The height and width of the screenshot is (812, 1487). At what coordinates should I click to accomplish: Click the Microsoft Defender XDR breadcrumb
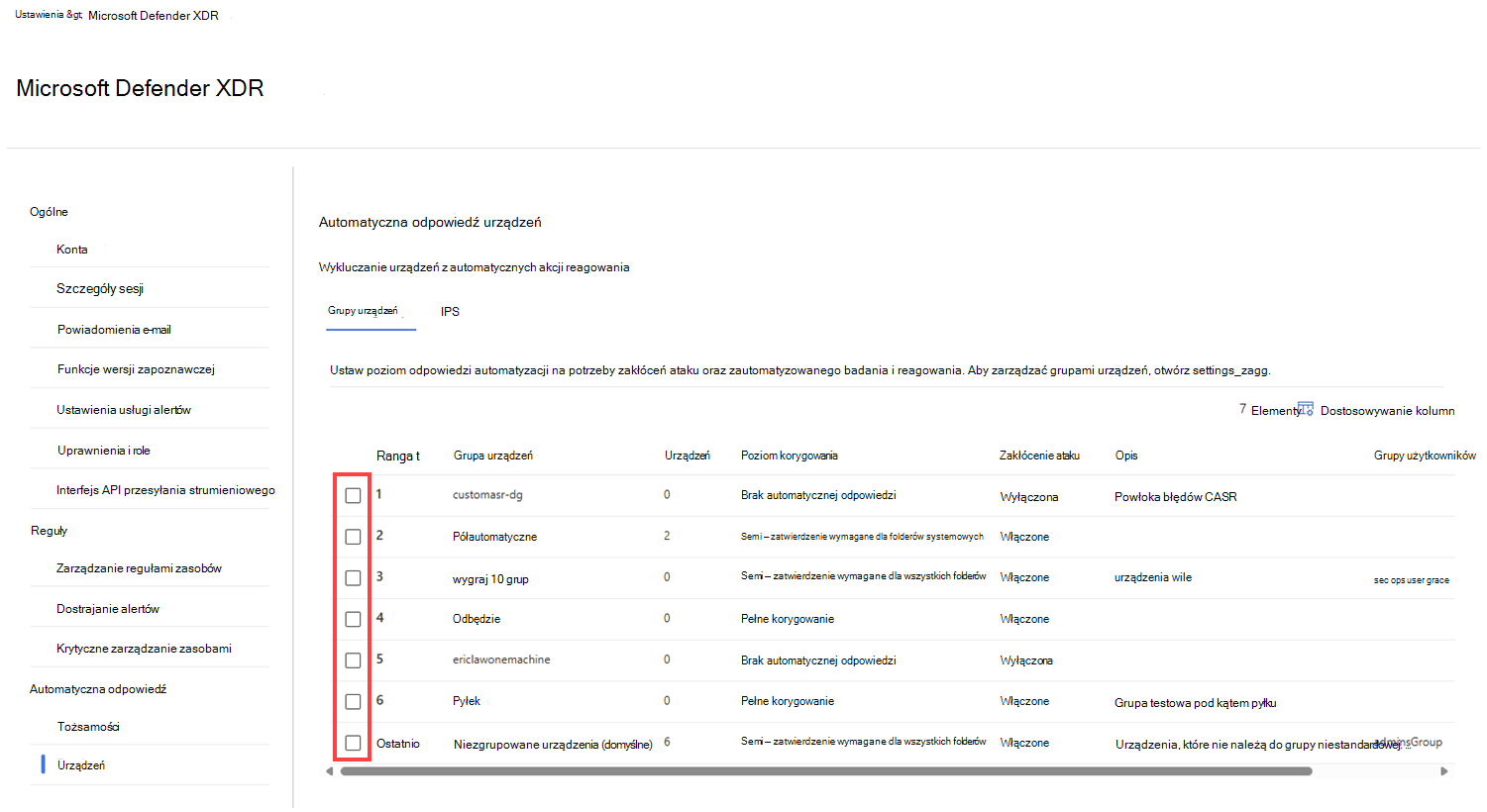(154, 16)
